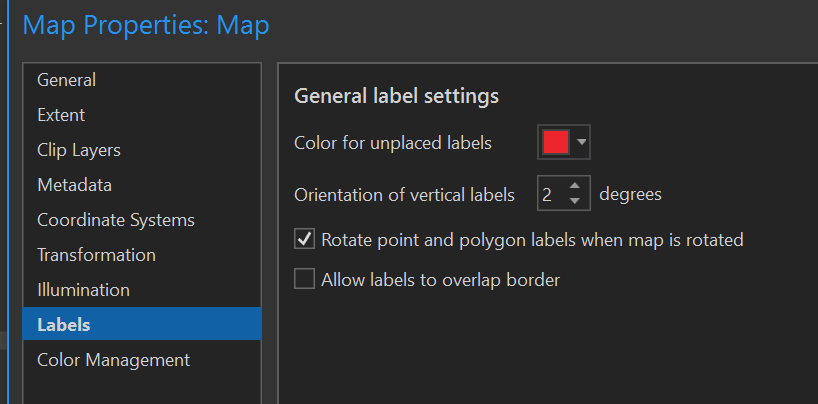Go to Clip Layers settings
The image size is (818, 404).
click(78, 150)
